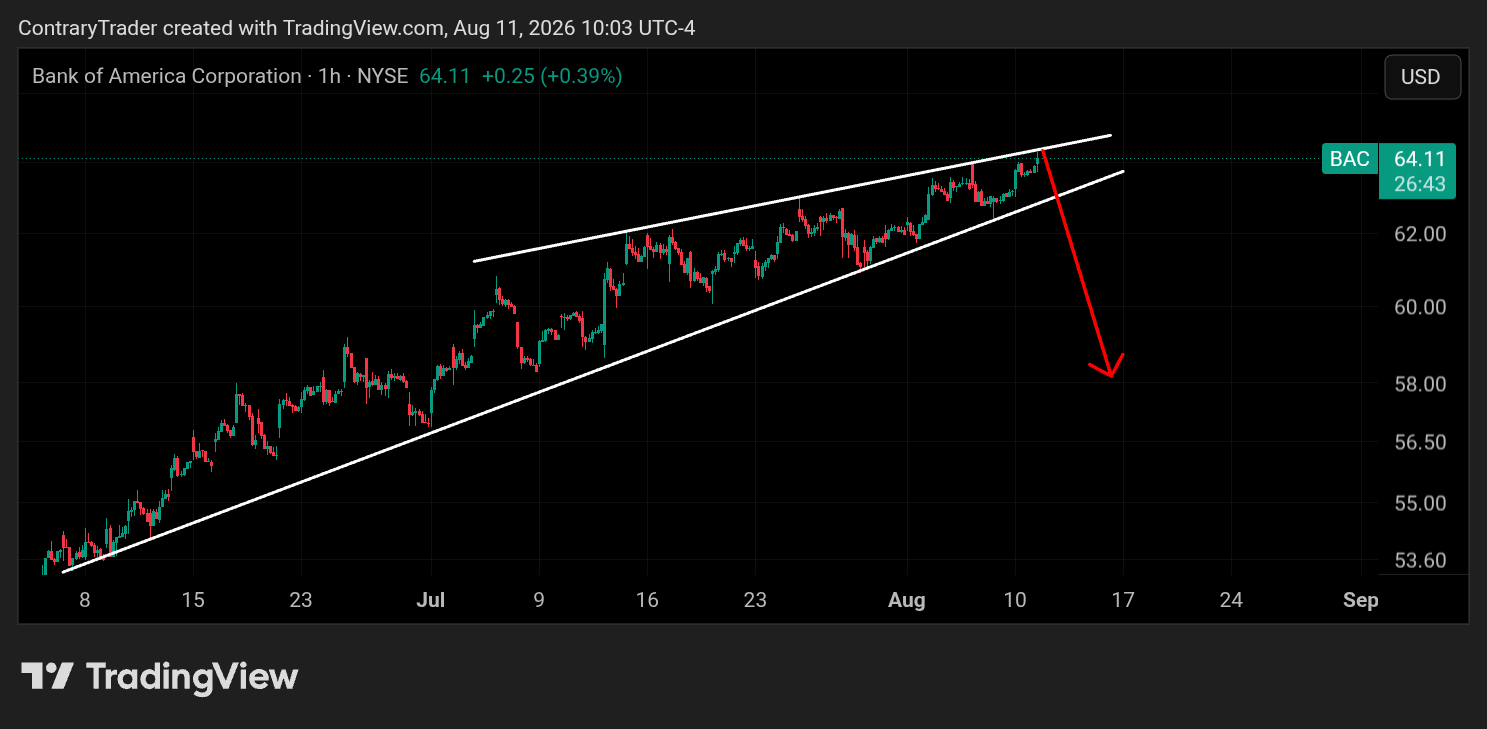1487x729 pixels.
Task: Click the 17 date label on time axis
Action: (1123, 600)
